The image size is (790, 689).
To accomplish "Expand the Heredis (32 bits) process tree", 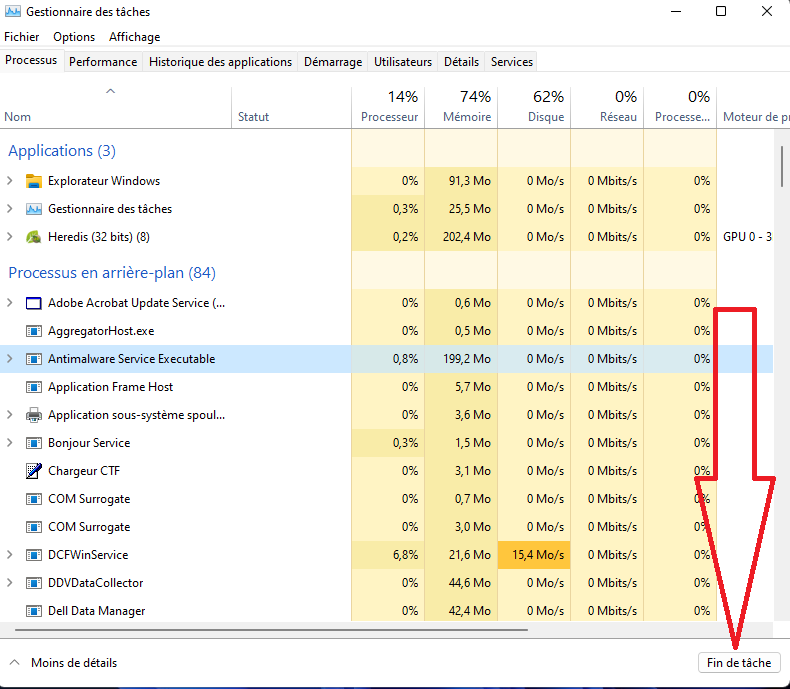I will pyautogui.click(x=10, y=237).
